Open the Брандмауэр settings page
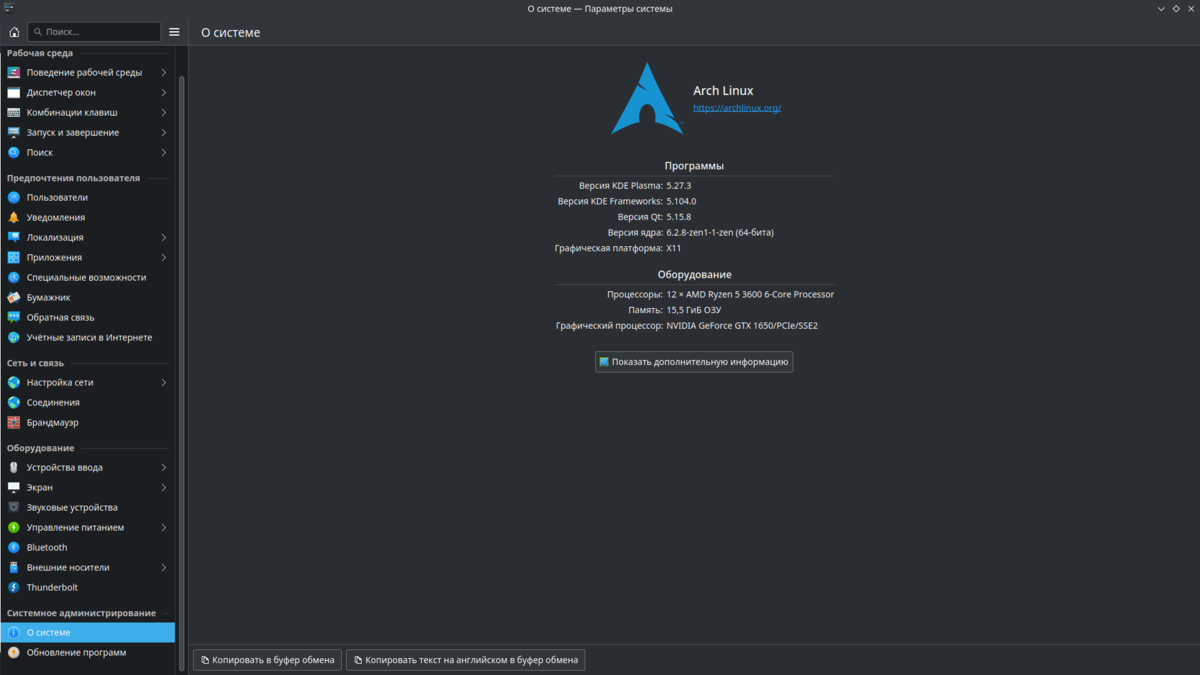 pyautogui.click(x=88, y=422)
